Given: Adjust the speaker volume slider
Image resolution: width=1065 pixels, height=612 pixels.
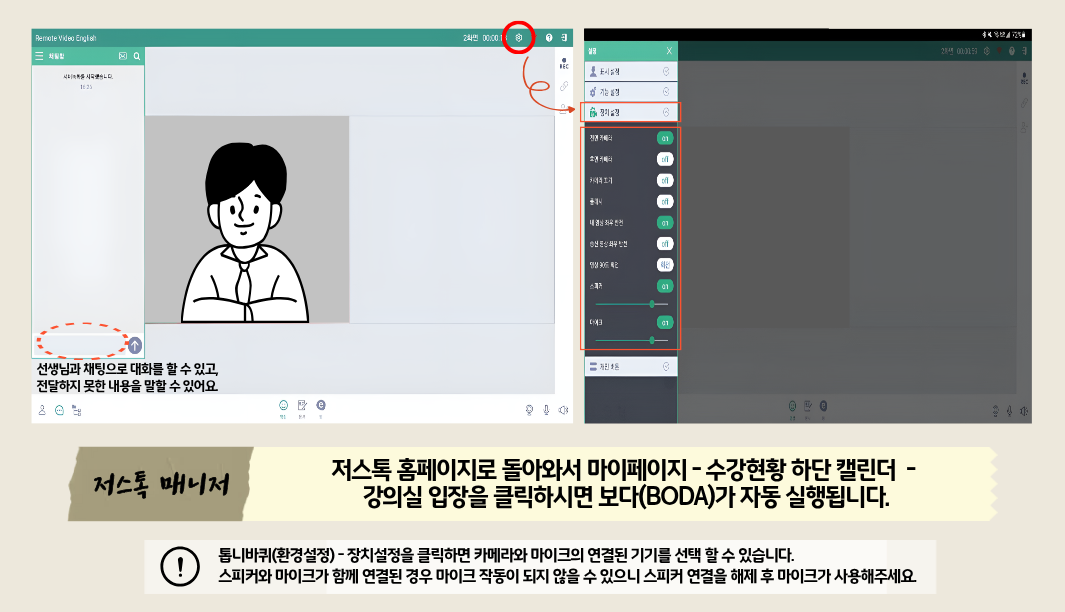Looking at the screenshot, I should click(651, 303).
